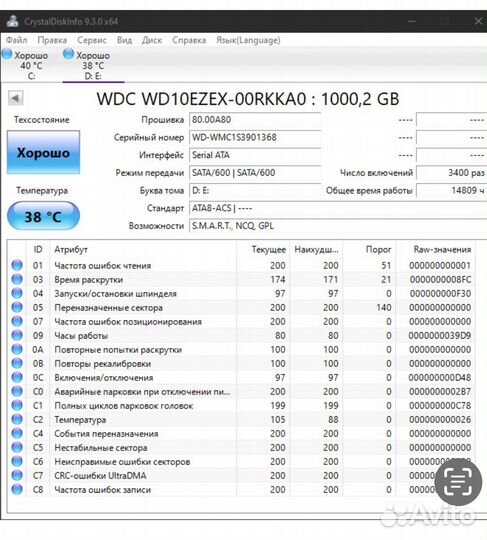Click status icon for Время раскрутки row

tap(17, 279)
